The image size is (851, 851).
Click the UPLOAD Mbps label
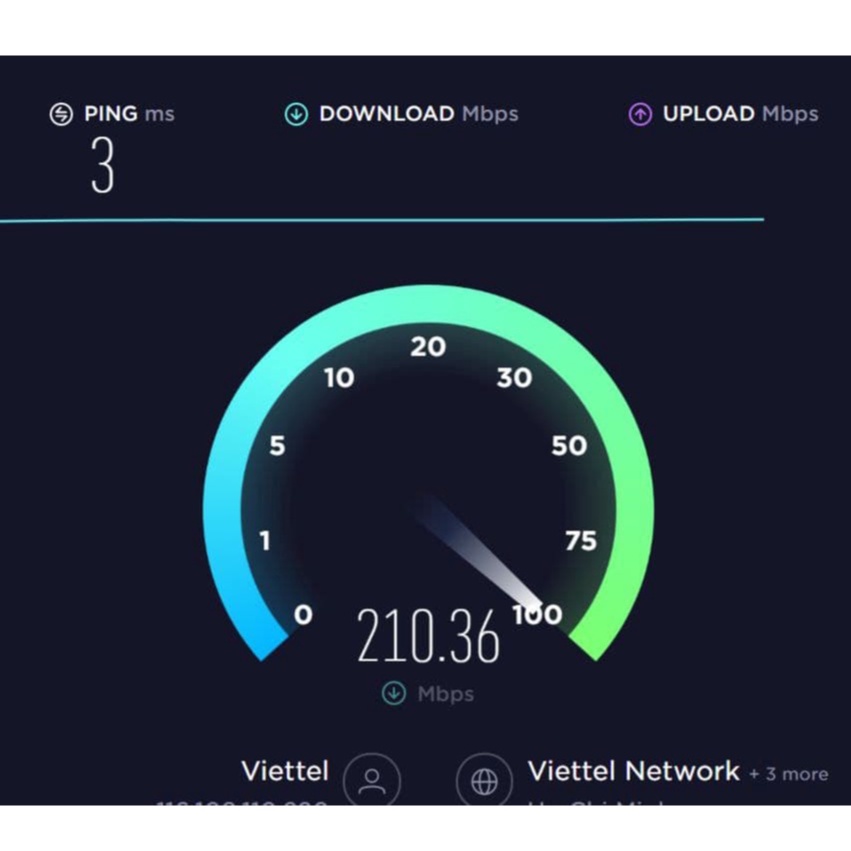(x=740, y=114)
